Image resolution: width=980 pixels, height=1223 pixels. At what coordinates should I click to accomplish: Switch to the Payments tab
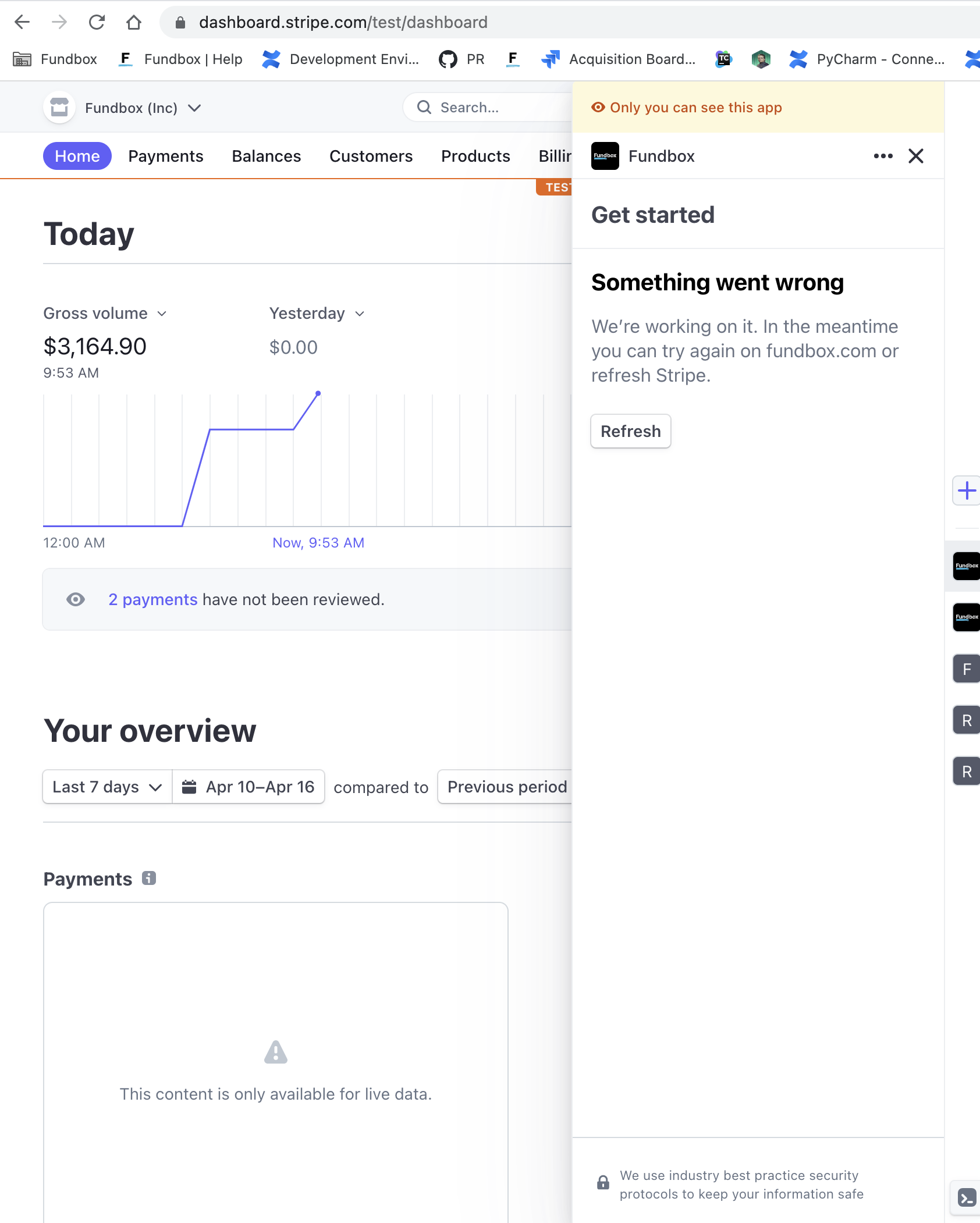(x=166, y=156)
